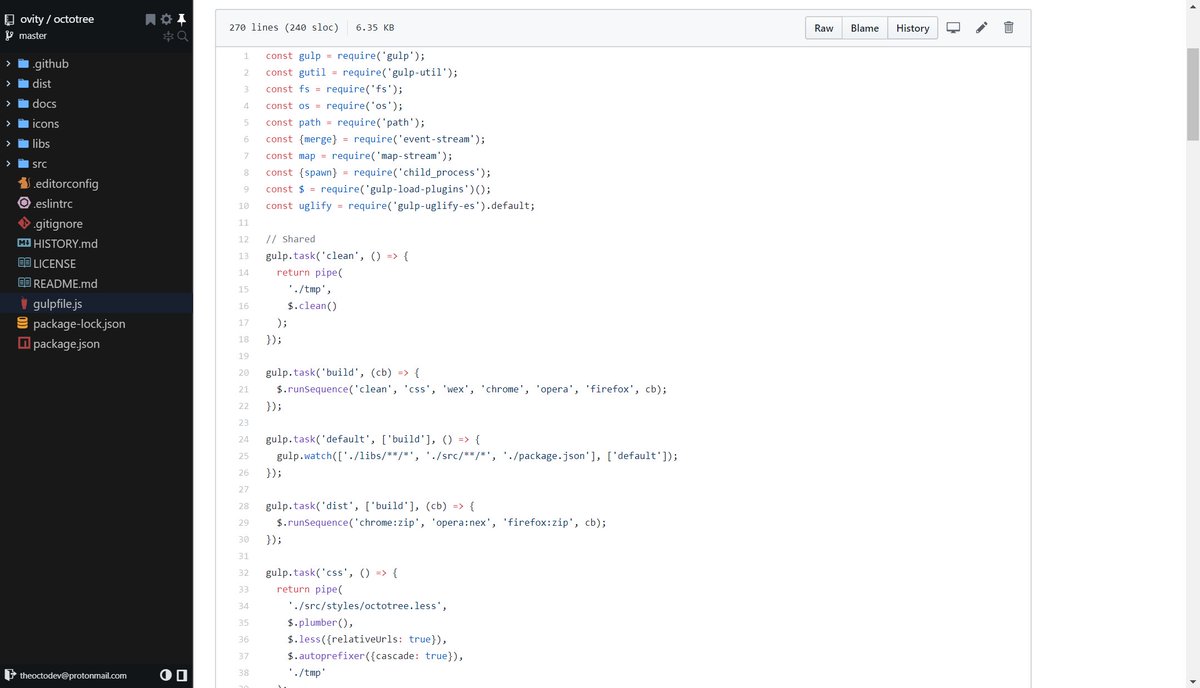The height and width of the screenshot is (688, 1200).
Task: Expand the libs folder chevron
Action: point(8,144)
